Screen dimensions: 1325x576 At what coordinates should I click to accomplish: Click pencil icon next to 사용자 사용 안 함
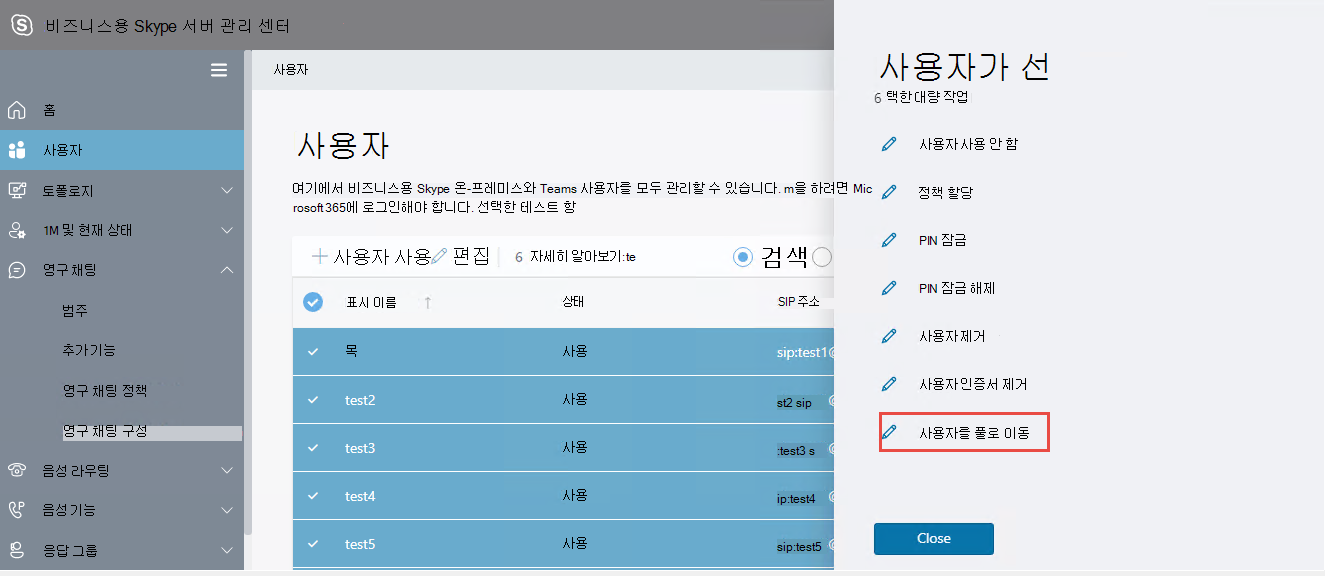tap(889, 144)
